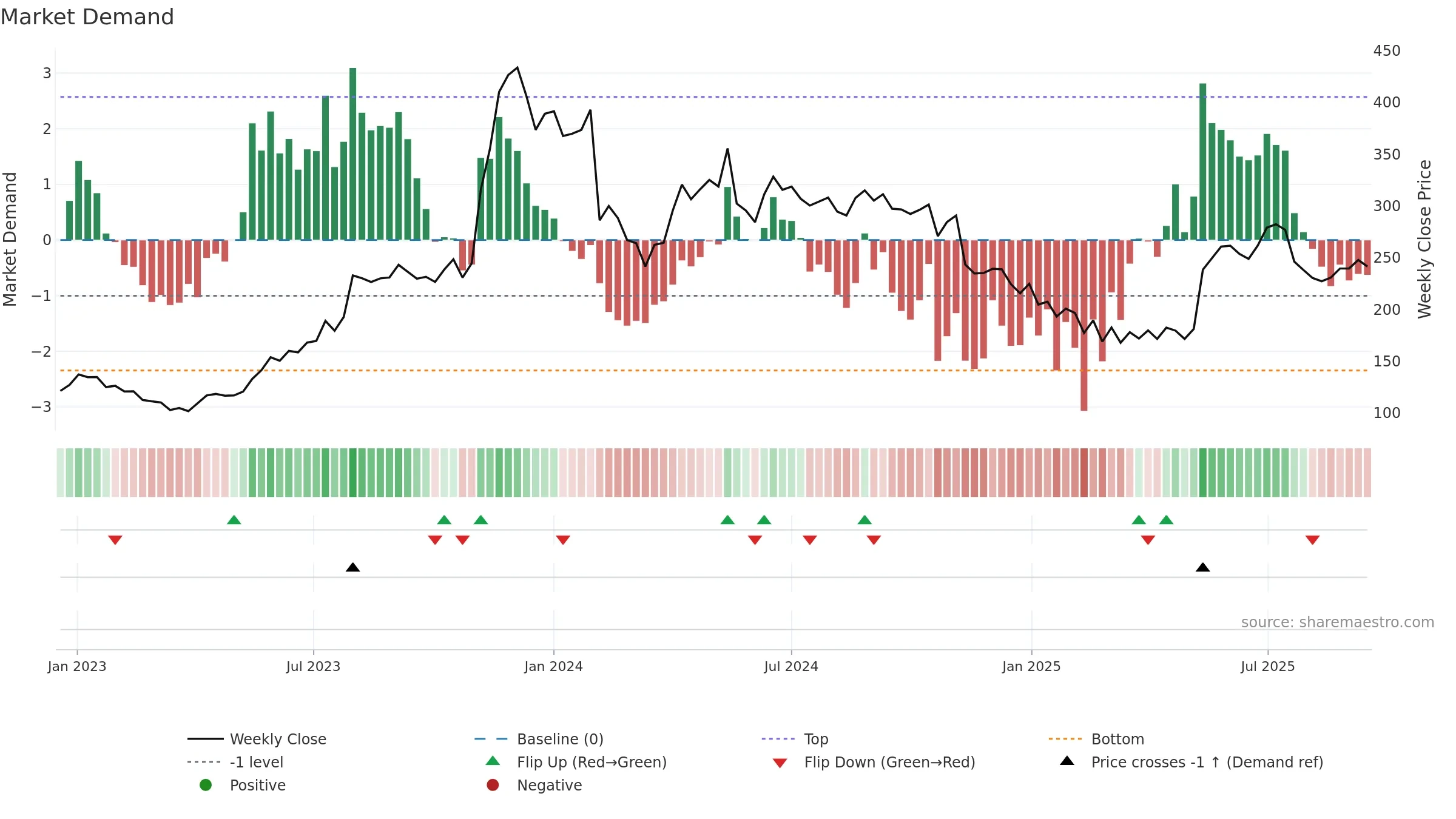Click the Jan 2024 x-axis label
Screen dimensions: 1456x819
click(553, 666)
